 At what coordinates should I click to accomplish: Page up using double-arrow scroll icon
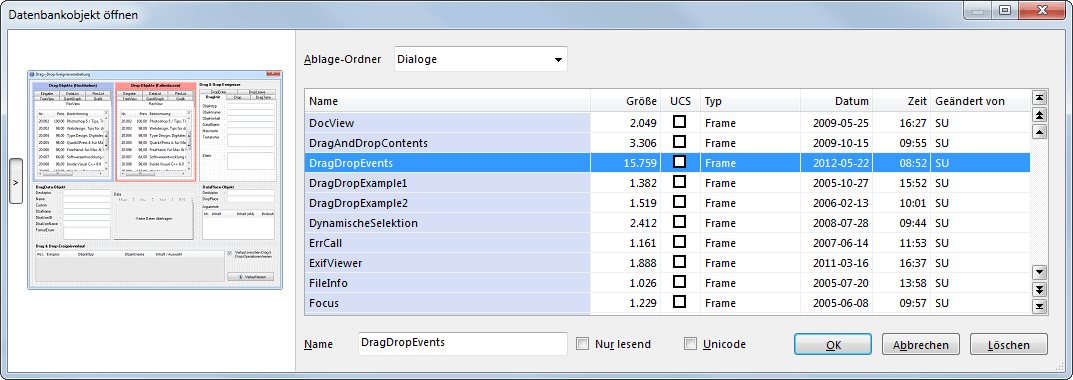click(1040, 115)
